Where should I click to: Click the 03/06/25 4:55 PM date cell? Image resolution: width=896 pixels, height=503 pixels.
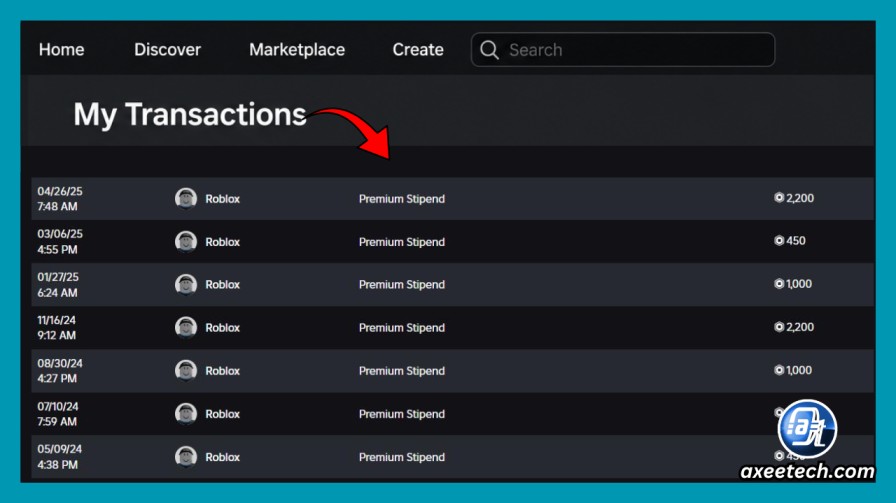(60, 242)
